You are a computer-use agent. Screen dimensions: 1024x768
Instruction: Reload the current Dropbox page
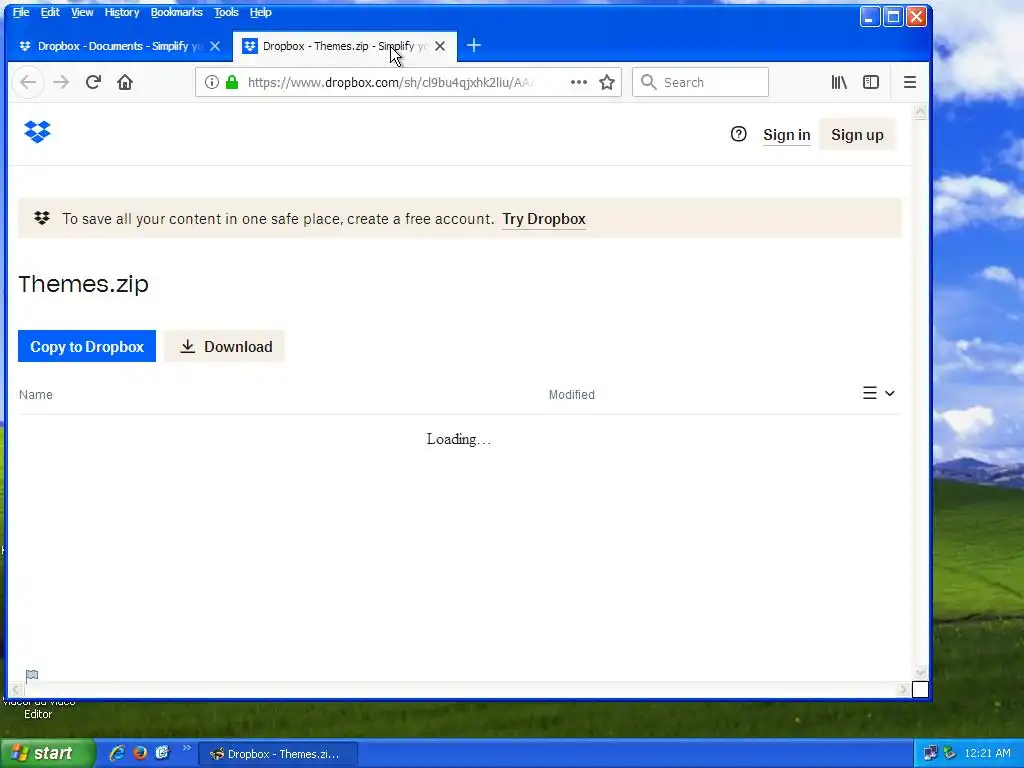coord(93,82)
